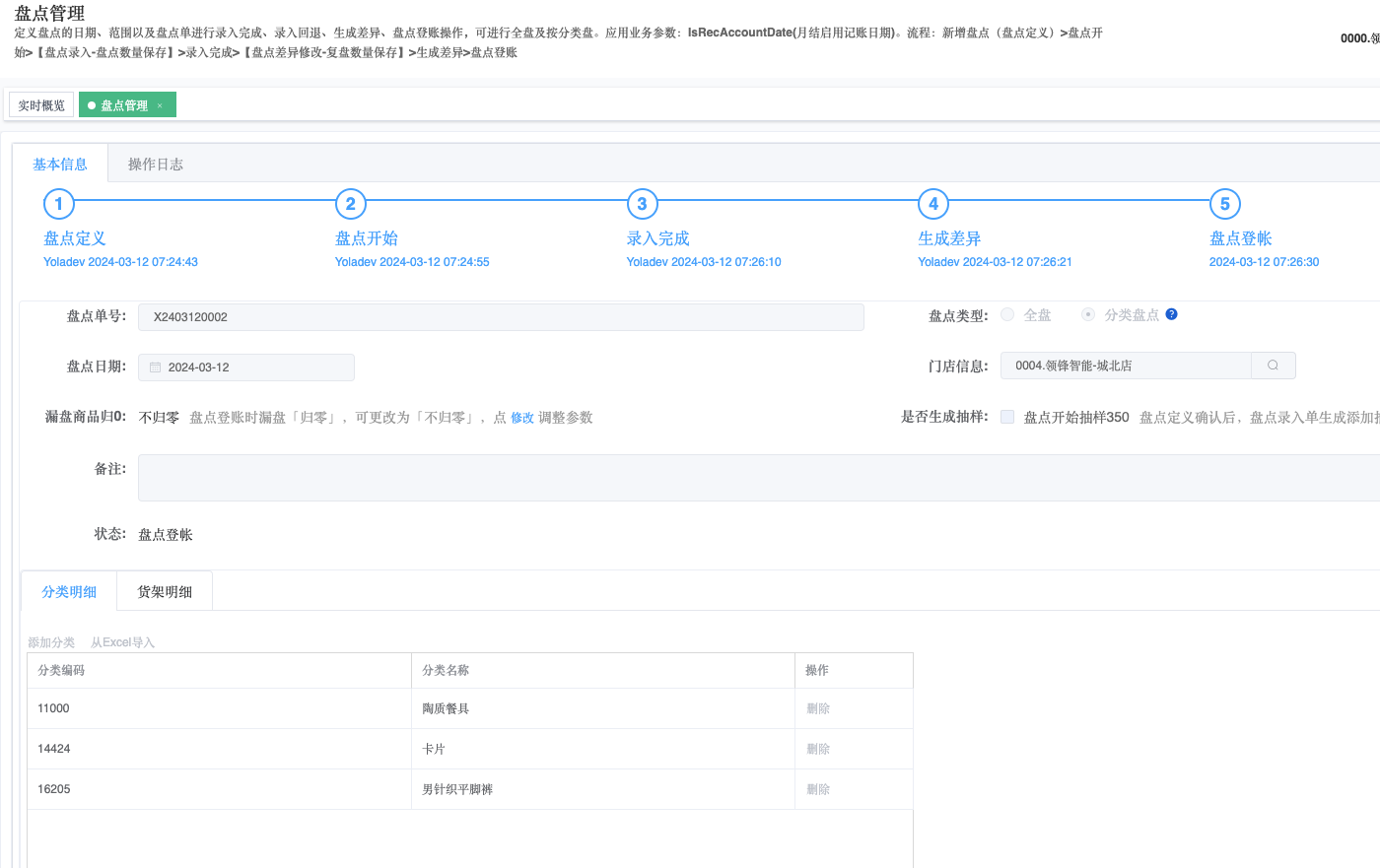This screenshot has height=868, width=1380.
Task: Click 从Excel导入 above the category table
Action: coord(123,642)
